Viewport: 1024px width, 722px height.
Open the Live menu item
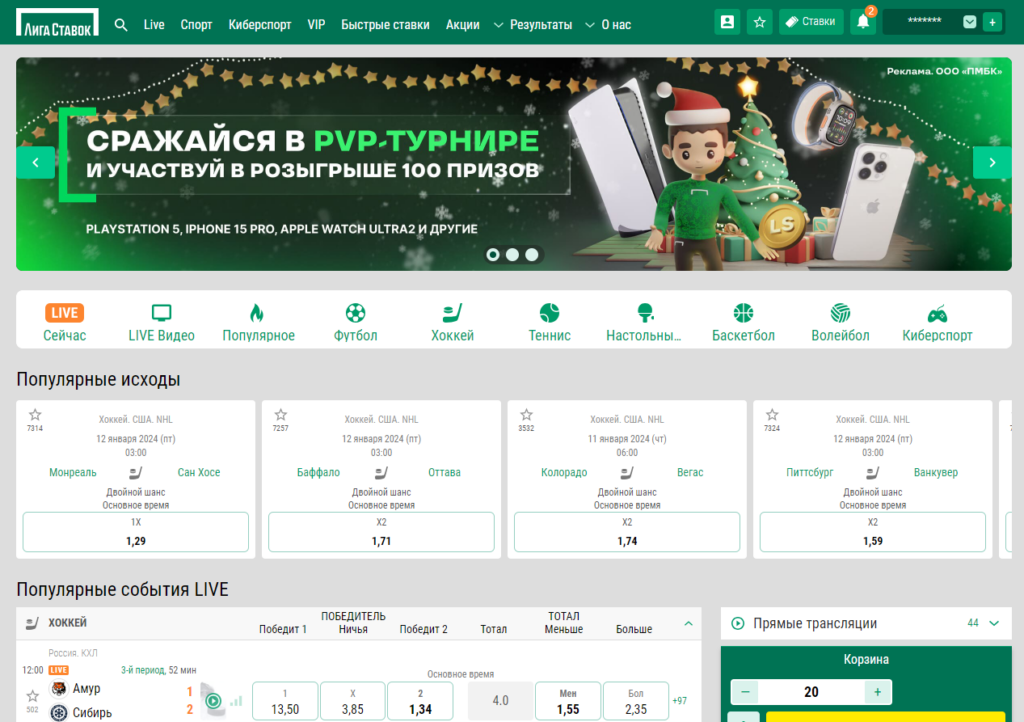[x=154, y=25]
